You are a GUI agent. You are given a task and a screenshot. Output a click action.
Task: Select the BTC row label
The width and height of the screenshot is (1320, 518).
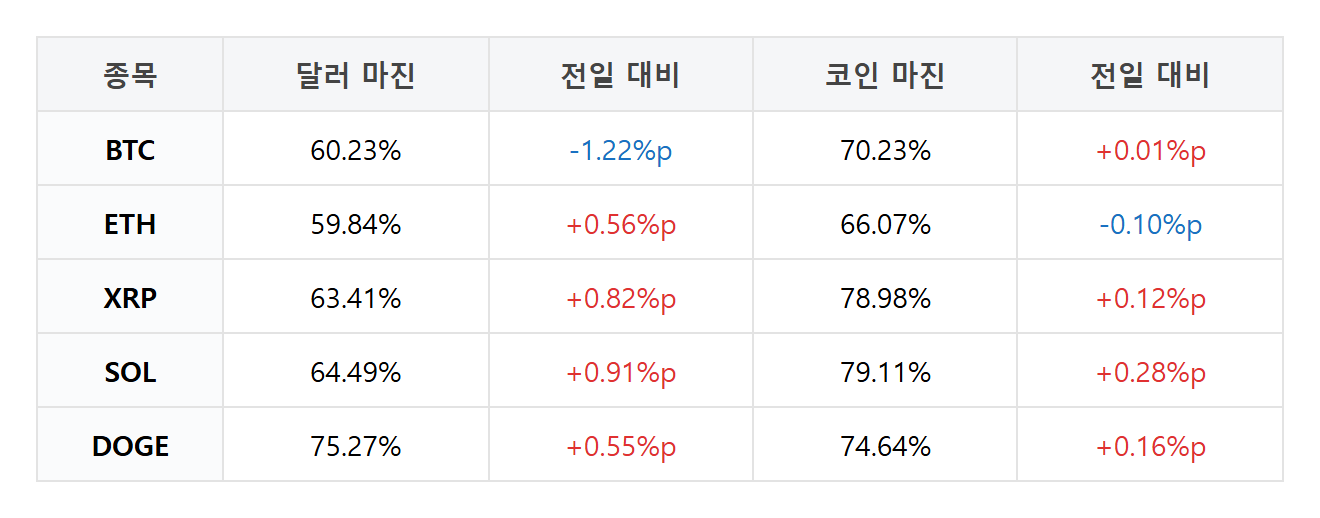click(x=130, y=151)
